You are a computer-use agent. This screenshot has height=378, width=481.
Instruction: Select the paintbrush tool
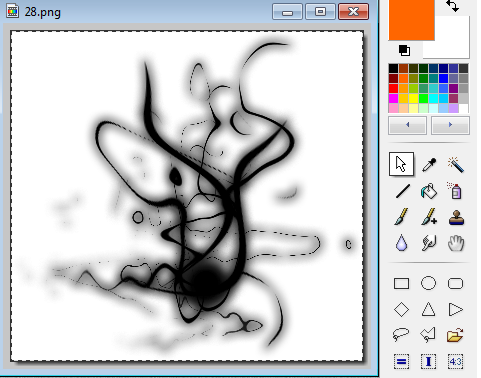pyautogui.click(x=401, y=217)
